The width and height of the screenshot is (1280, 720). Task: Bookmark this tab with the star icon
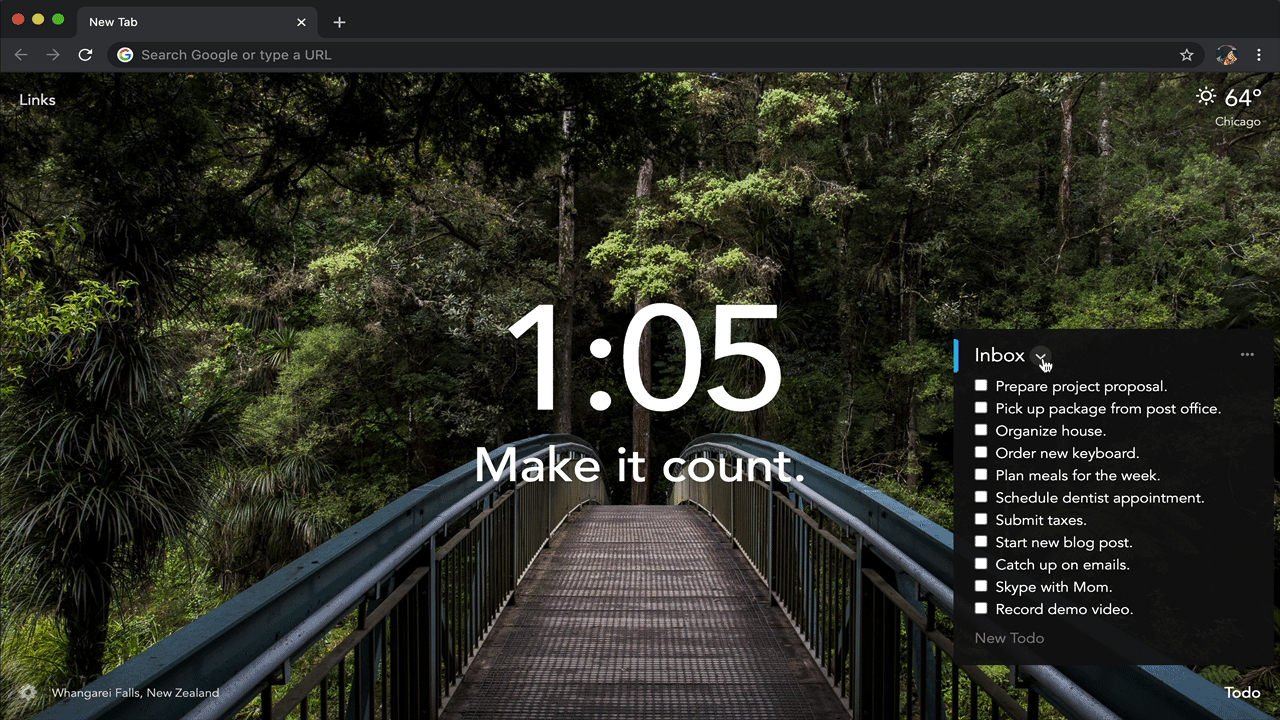point(1187,55)
